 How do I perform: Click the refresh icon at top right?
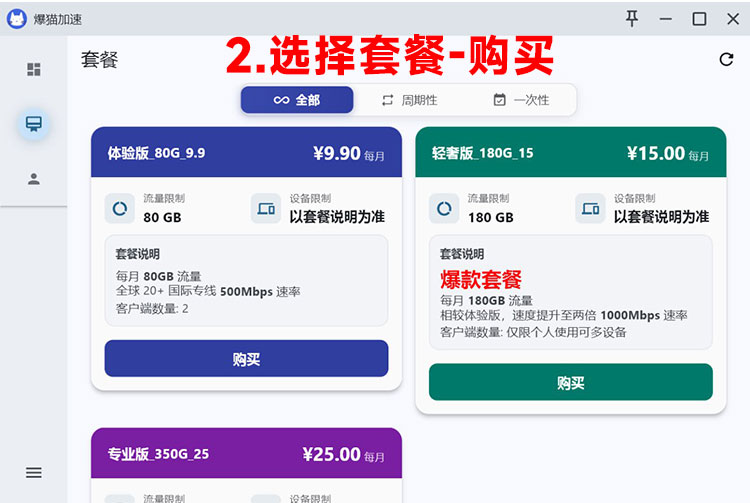[727, 60]
